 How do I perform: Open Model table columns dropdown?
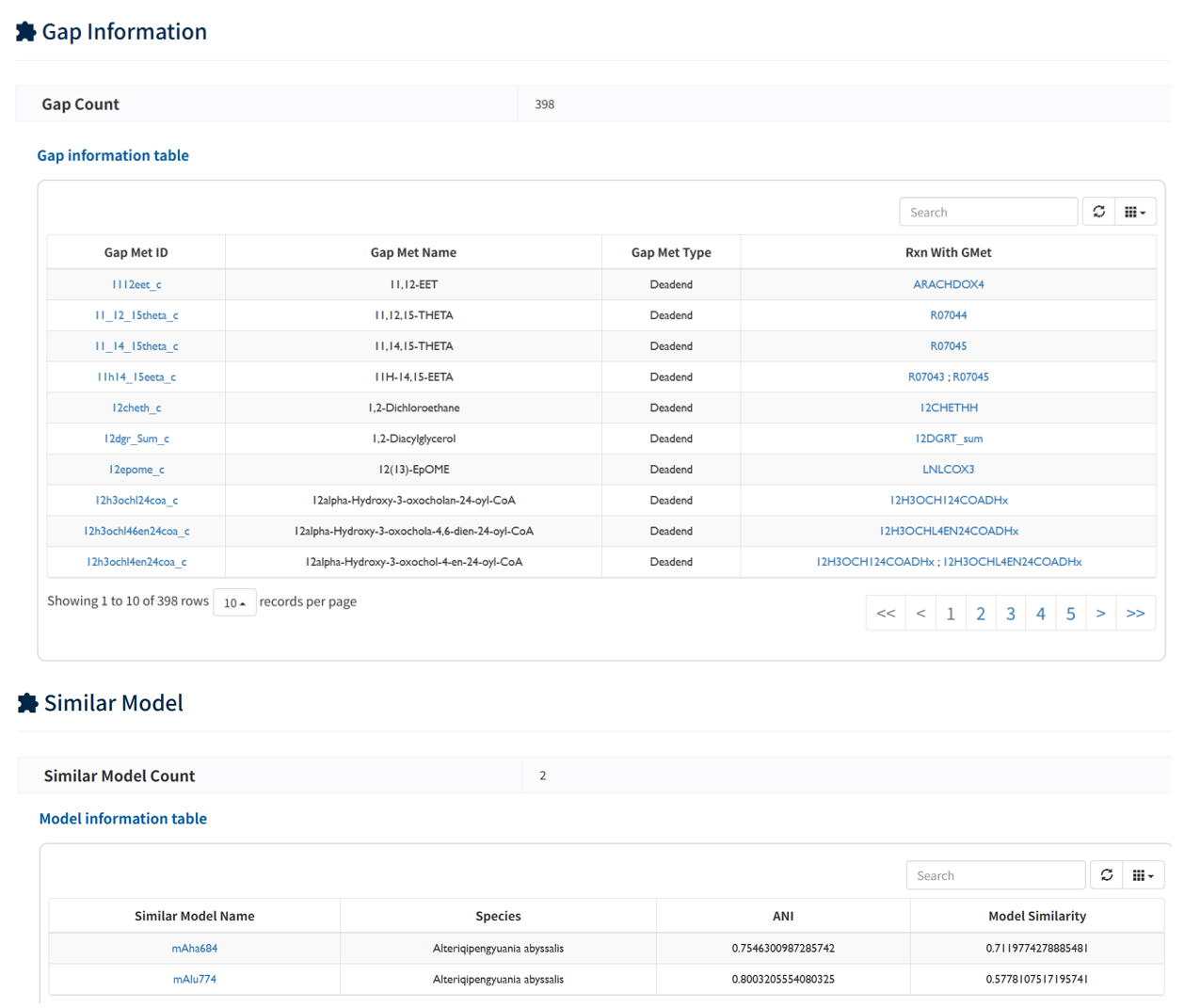tap(1143, 875)
